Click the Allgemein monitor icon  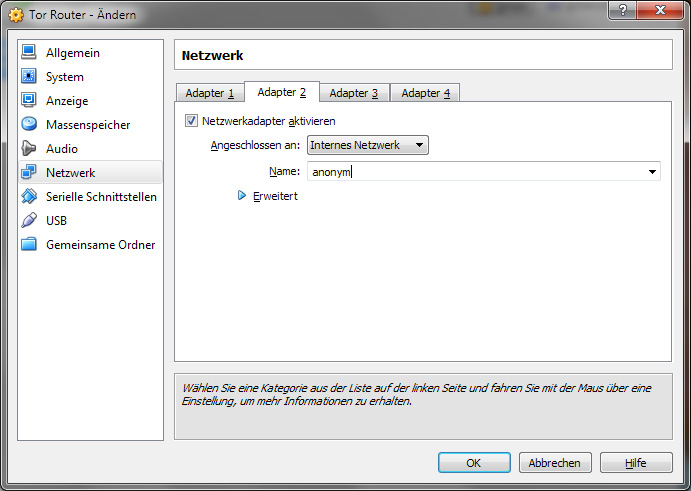pos(29,52)
